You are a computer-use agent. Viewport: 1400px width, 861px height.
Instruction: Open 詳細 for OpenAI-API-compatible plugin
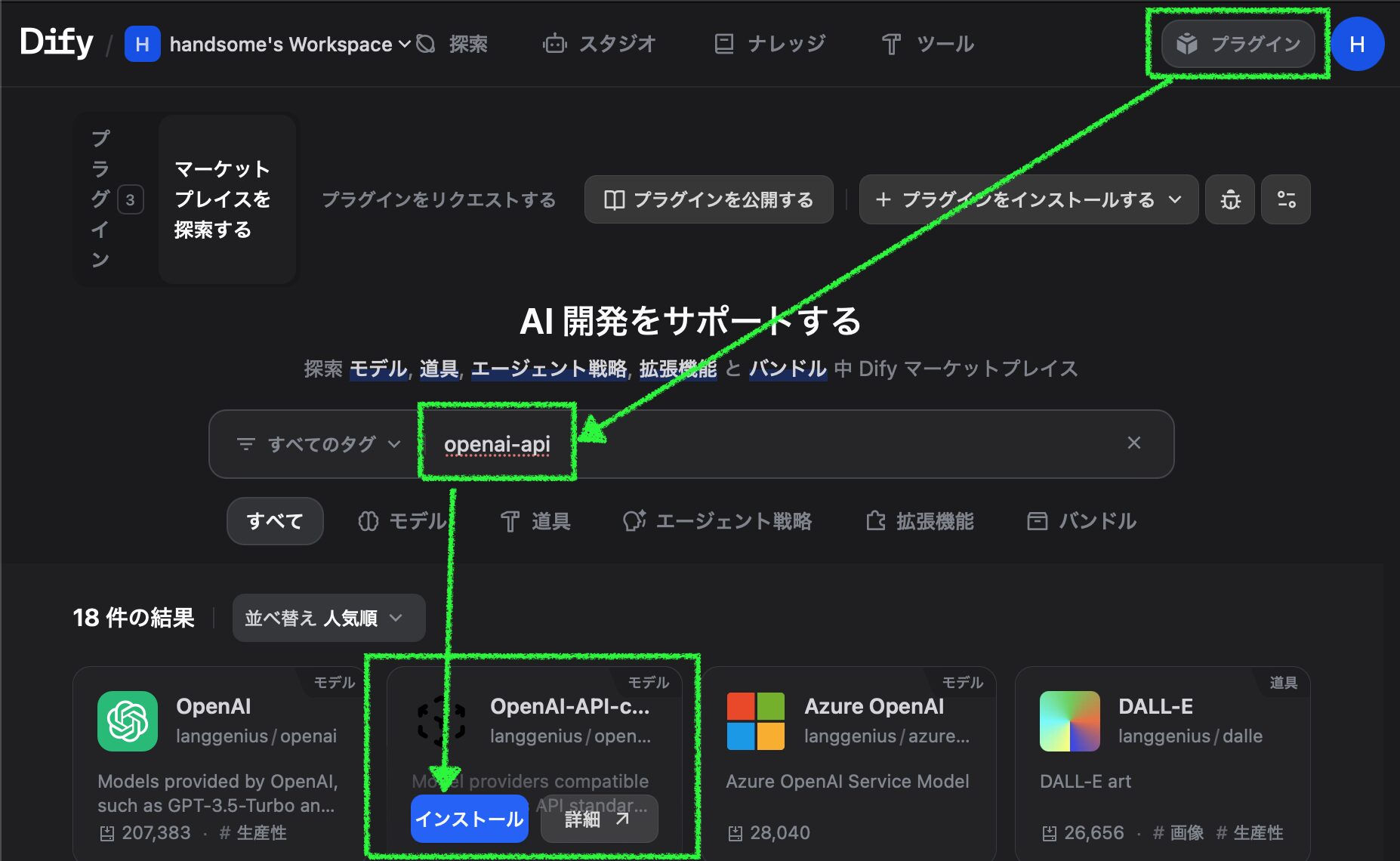(x=598, y=819)
